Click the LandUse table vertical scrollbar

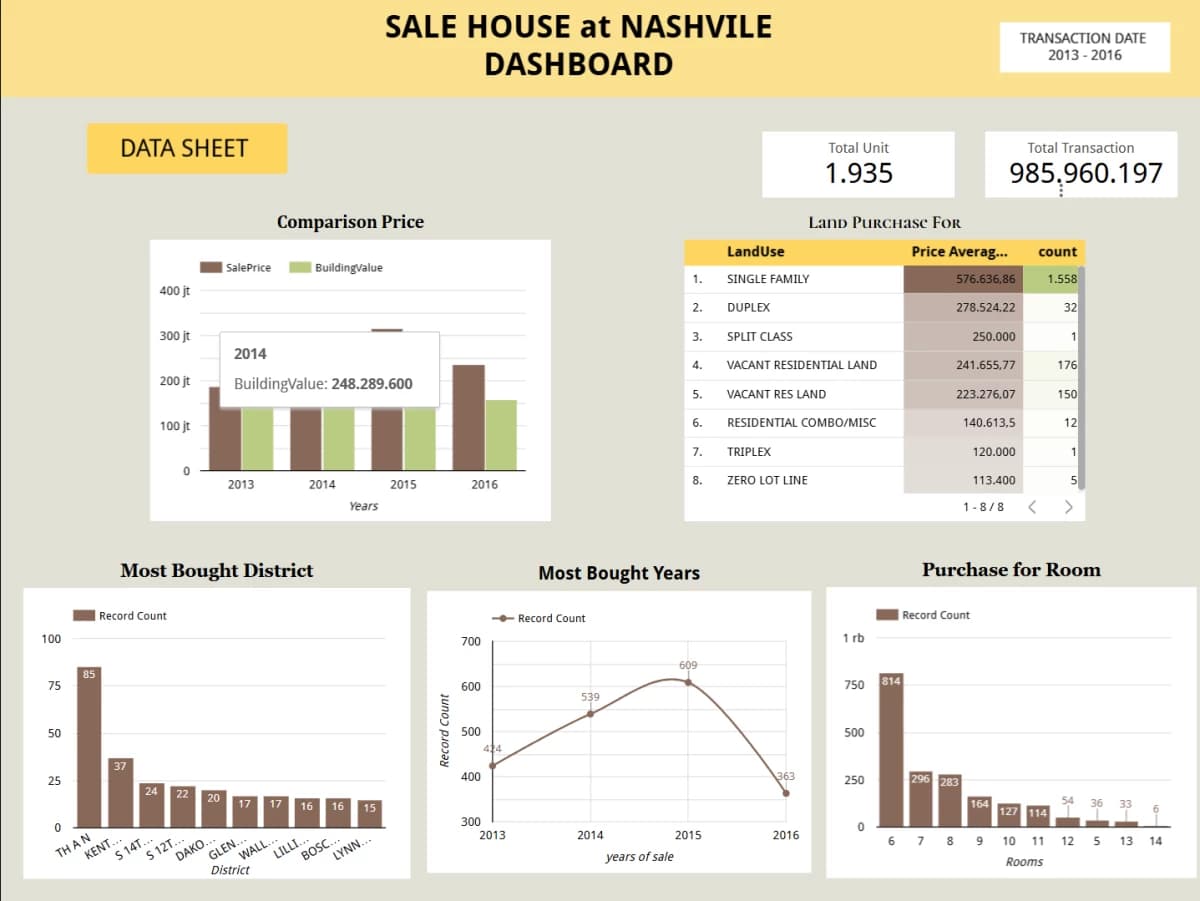pos(1081,378)
